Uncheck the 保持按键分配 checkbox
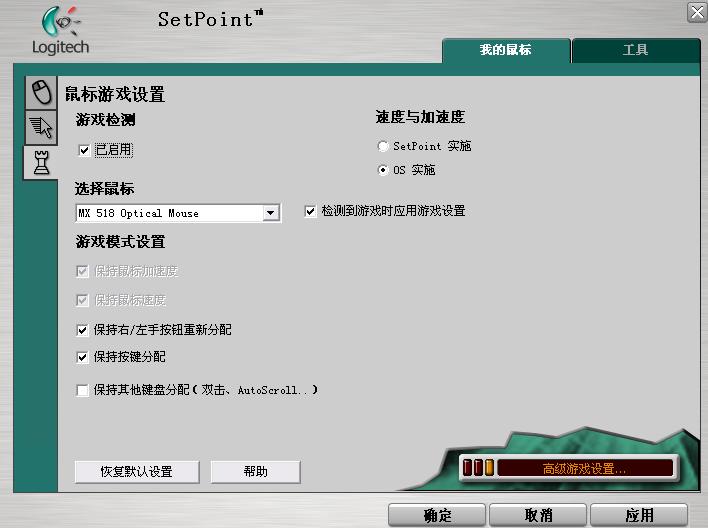This screenshot has height=528, width=708. click(83, 357)
